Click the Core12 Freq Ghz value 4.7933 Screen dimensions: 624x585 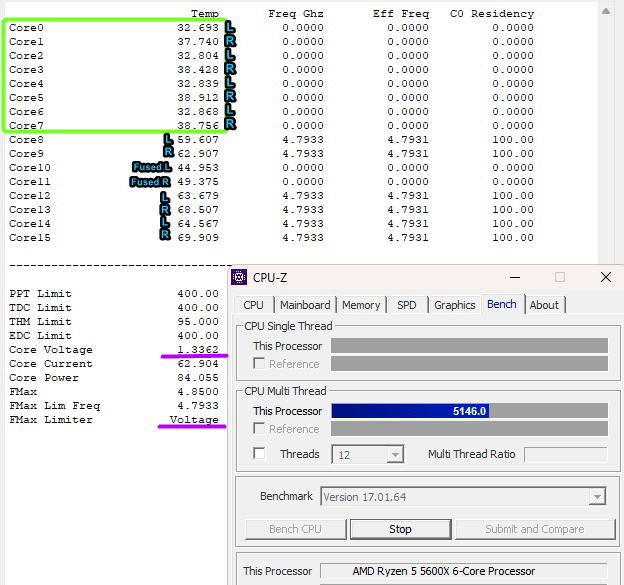coord(303,196)
